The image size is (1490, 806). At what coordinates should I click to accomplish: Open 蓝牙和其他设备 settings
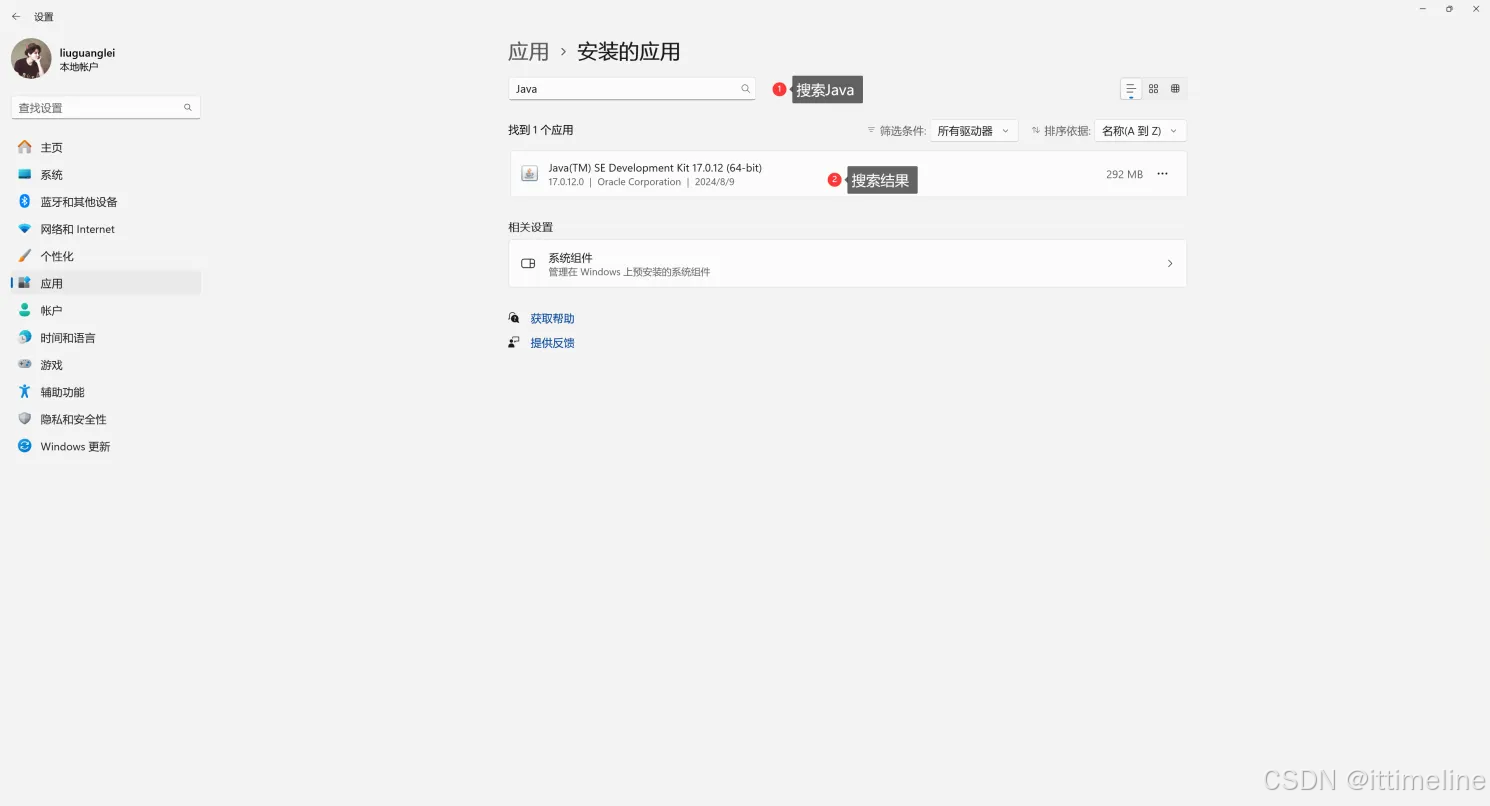point(106,202)
